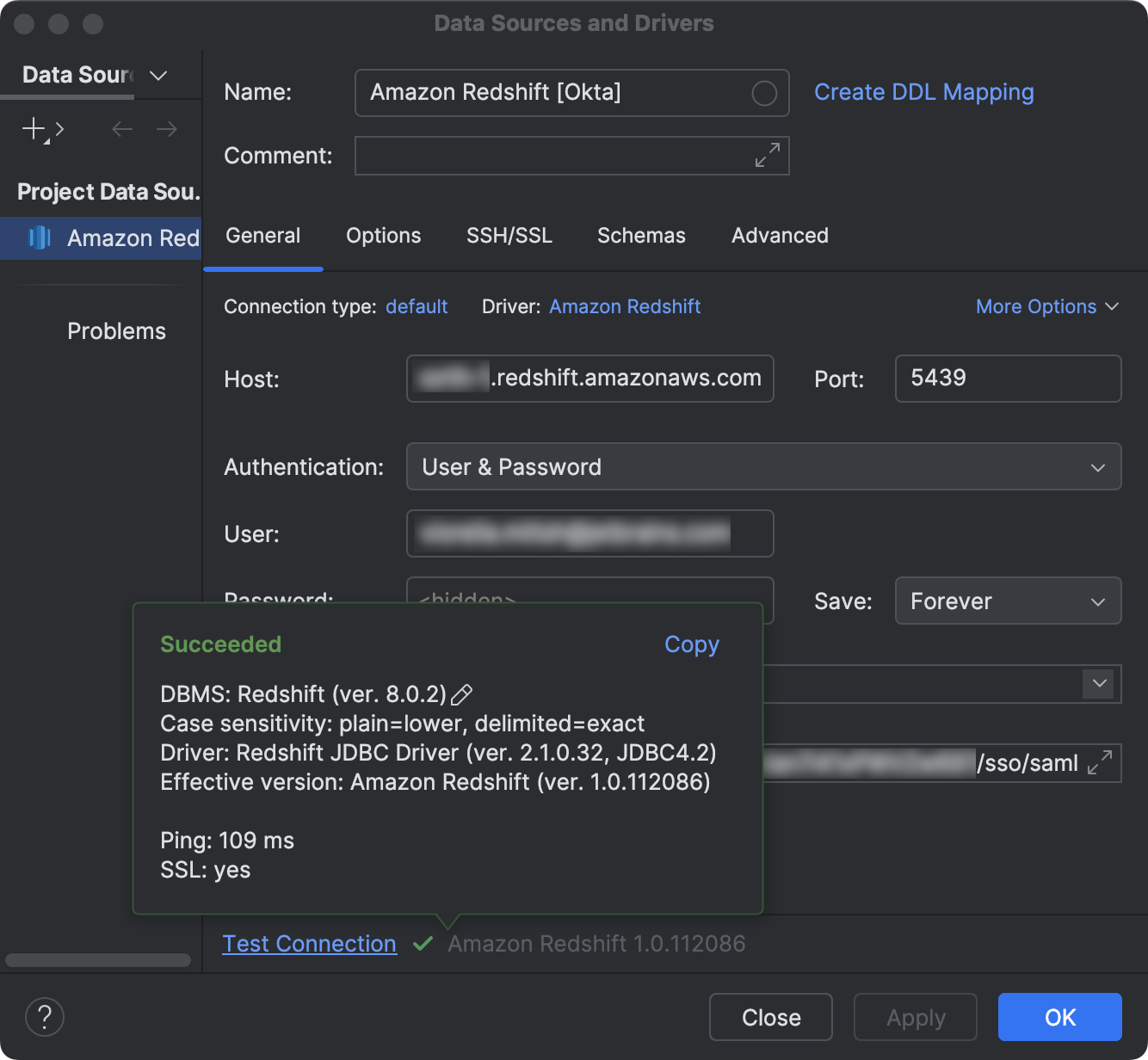This screenshot has height=1060, width=1148.
Task: Switch to the General tab
Action: coord(263,236)
